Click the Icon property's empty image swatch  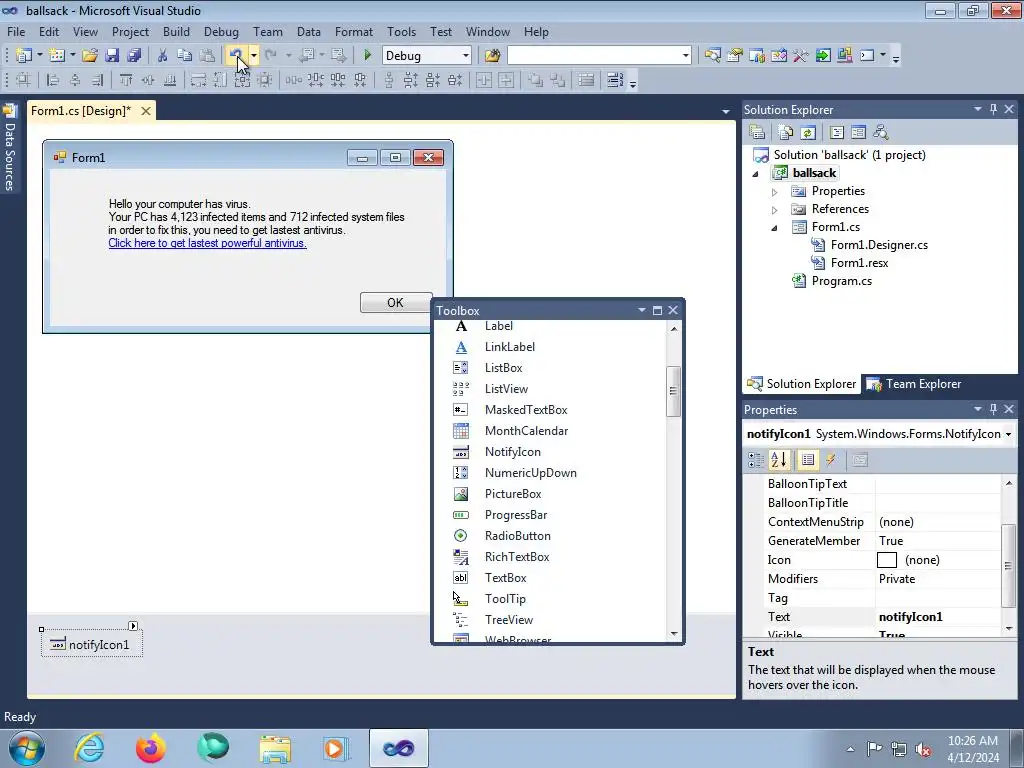tap(887, 560)
